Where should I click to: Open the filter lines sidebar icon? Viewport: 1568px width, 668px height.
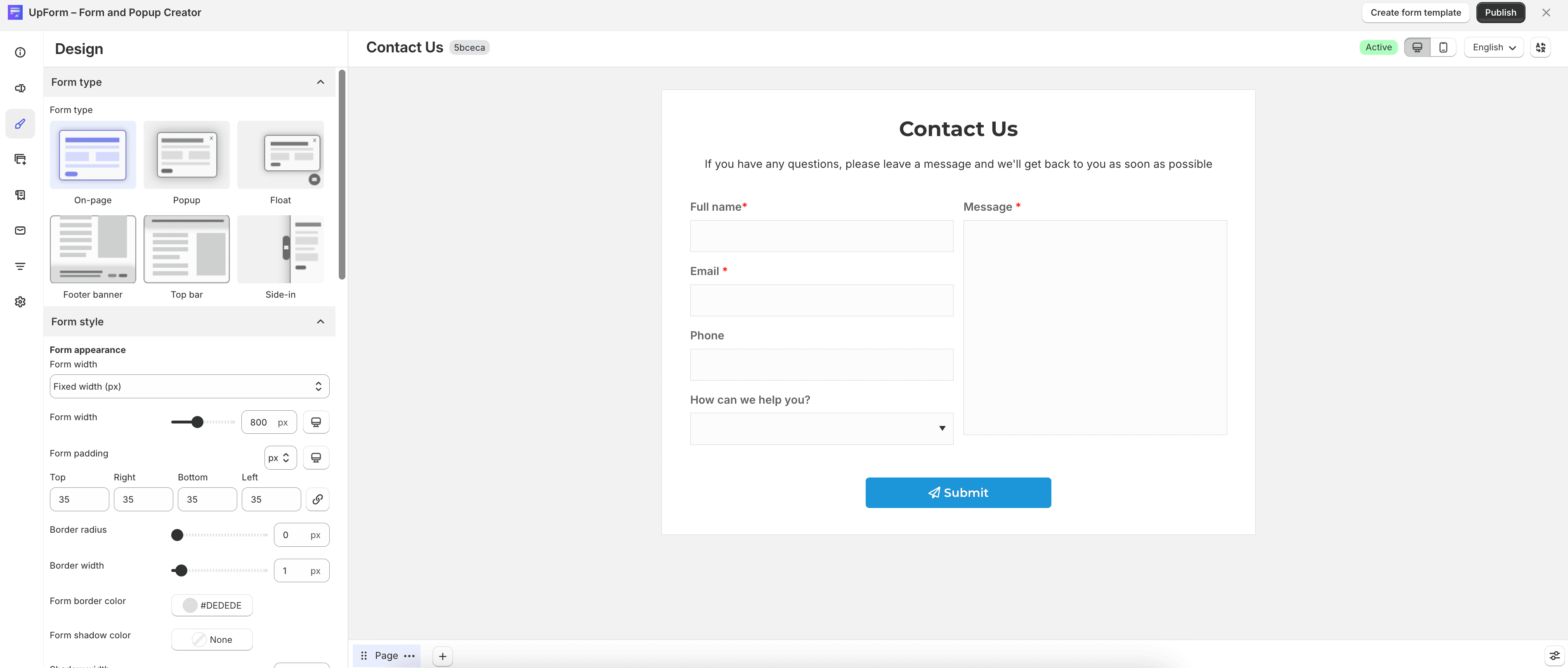click(20, 266)
